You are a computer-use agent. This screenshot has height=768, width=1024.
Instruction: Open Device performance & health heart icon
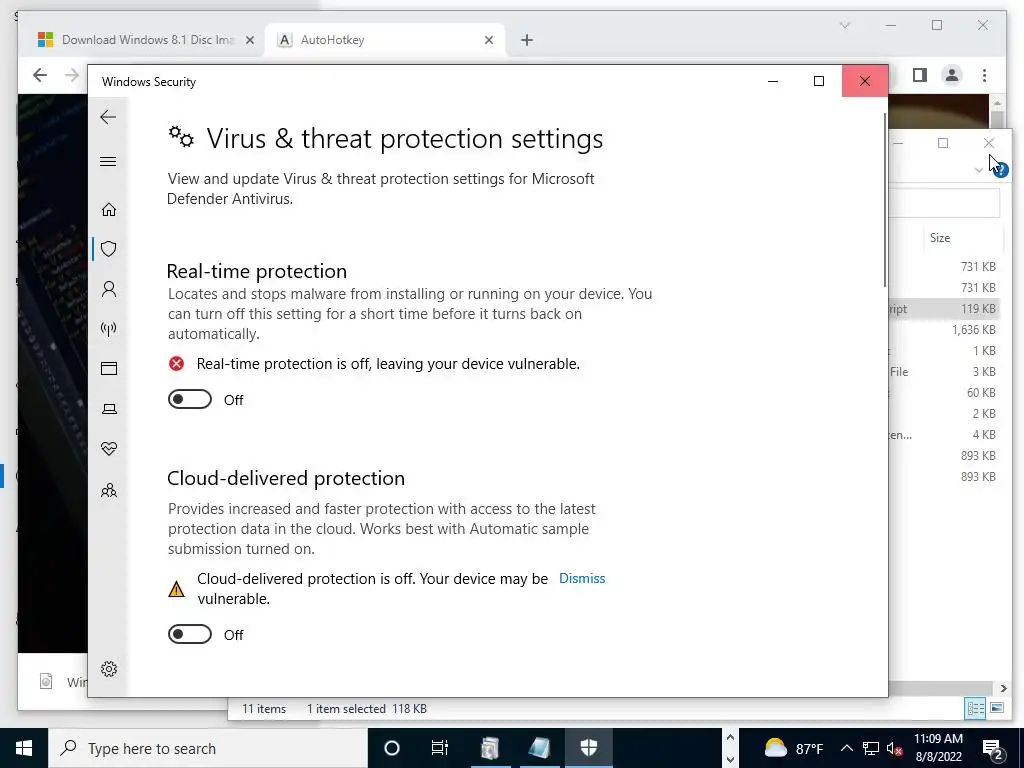pos(108,449)
